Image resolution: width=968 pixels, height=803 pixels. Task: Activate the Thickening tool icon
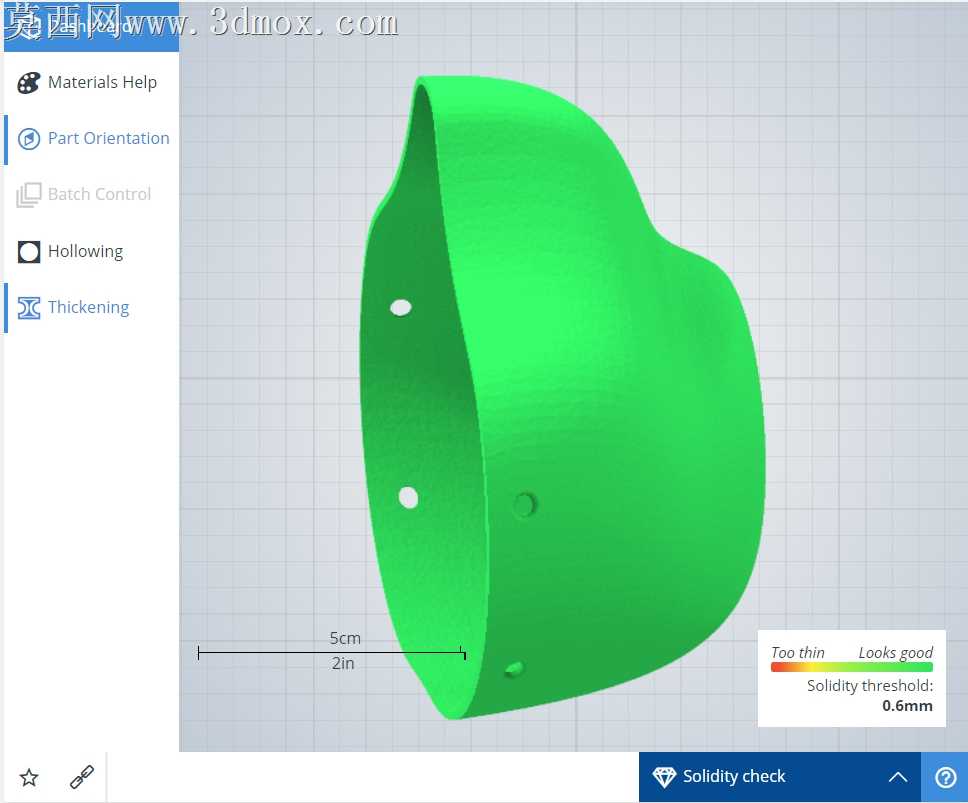click(x=28, y=308)
